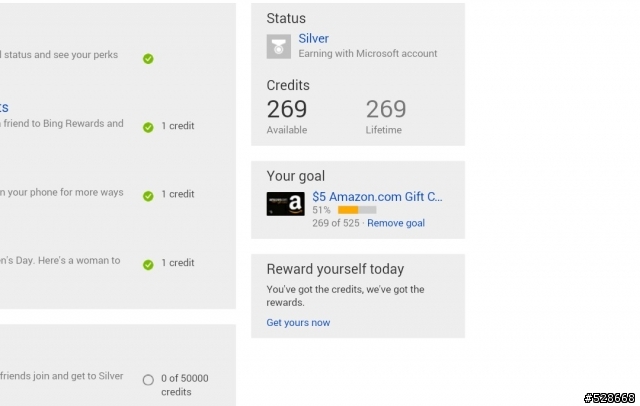Click green check beside 'status and see your perks'
The image size is (640, 406).
coord(148,59)
